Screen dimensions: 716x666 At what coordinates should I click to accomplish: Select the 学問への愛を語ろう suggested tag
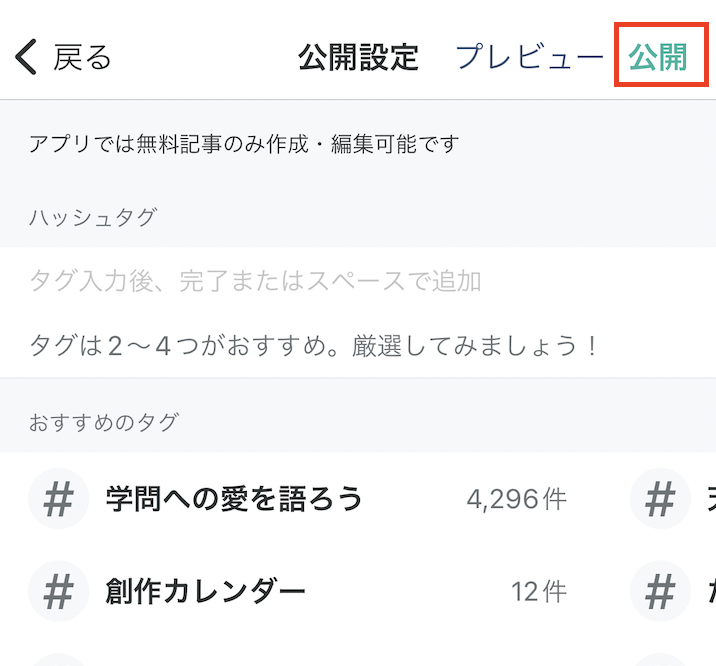pos(234,498)
